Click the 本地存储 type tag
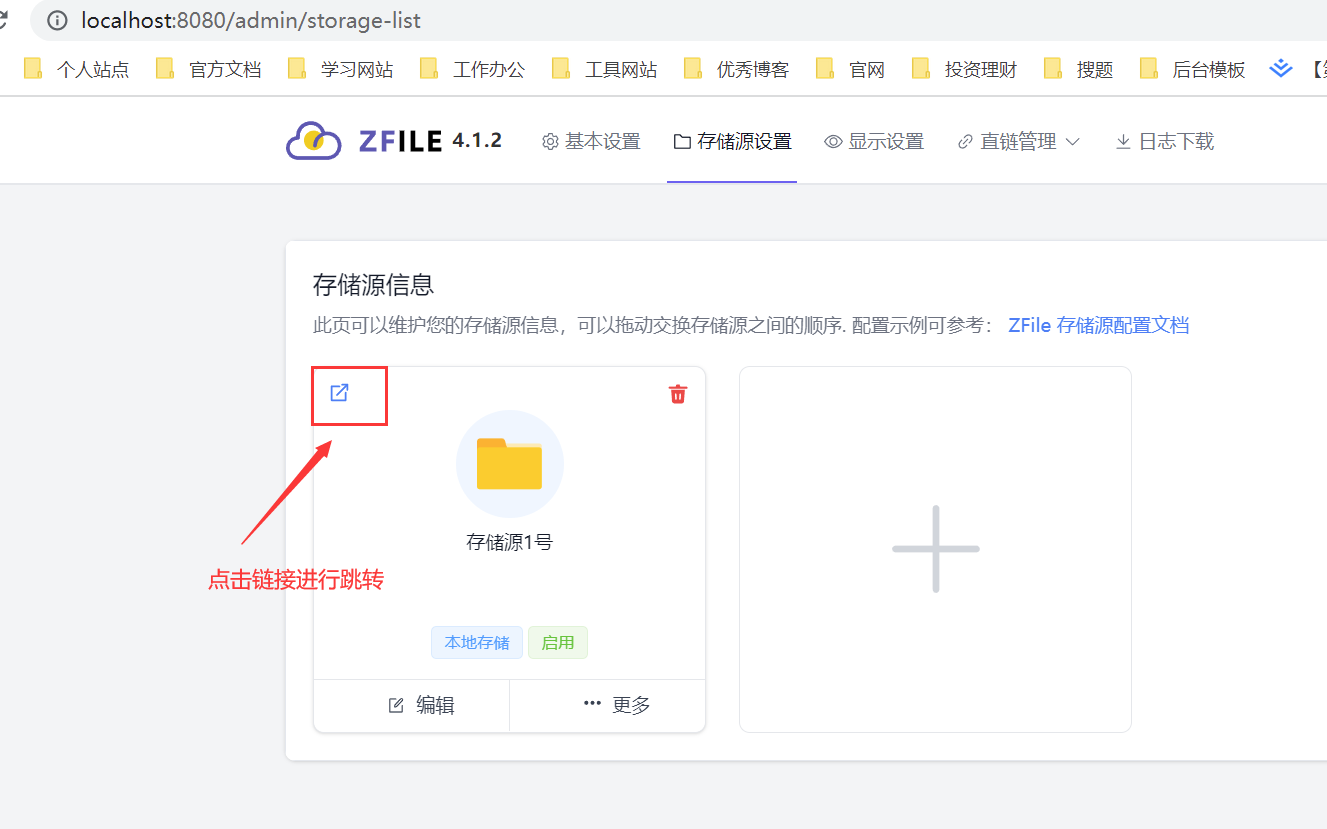Image resolution: width=1327 pixels, height=829 pixels. (x=477, y=642)
